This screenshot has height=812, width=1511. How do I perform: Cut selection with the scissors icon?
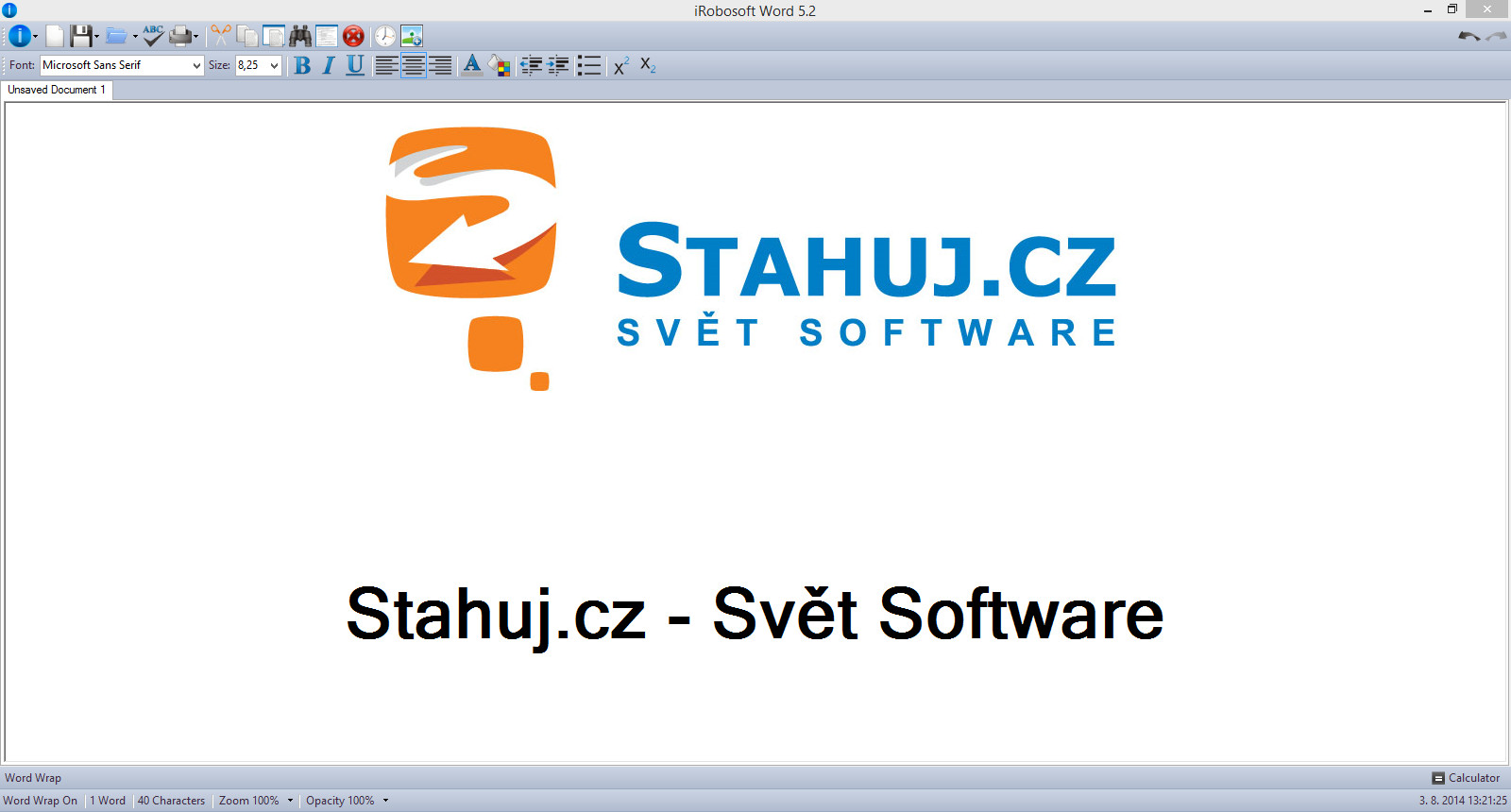point(220,36)
